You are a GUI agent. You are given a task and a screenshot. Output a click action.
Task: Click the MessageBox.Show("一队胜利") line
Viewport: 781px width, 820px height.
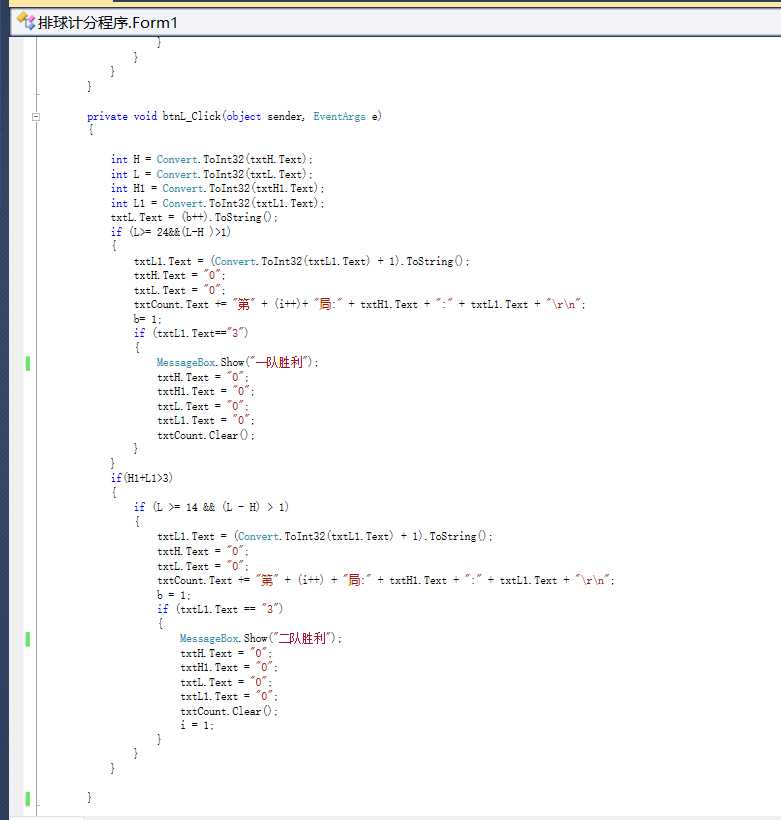point(237,362)
